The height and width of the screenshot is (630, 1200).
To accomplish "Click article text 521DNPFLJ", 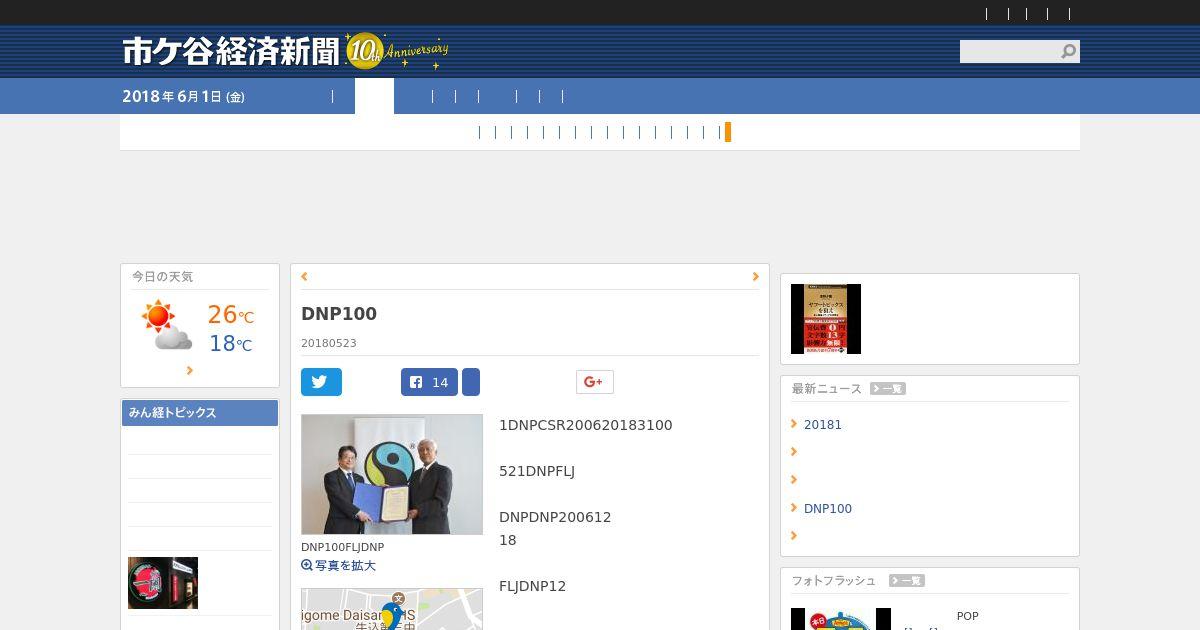I will (x=537, y=471).
